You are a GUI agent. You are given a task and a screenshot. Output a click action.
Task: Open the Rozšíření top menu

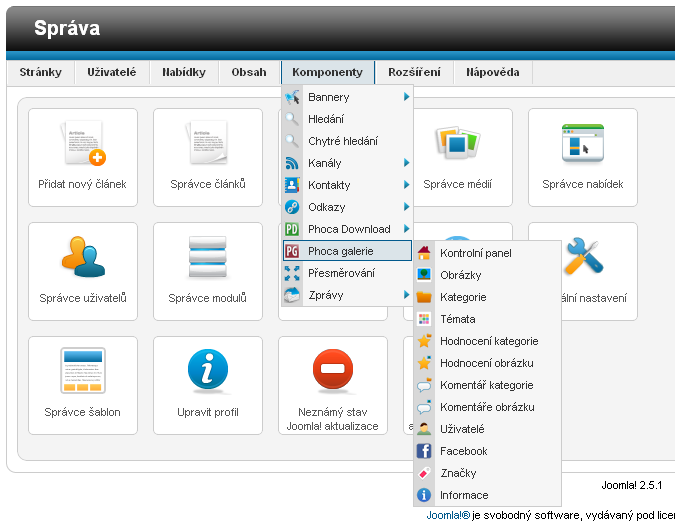click(414, 72)
